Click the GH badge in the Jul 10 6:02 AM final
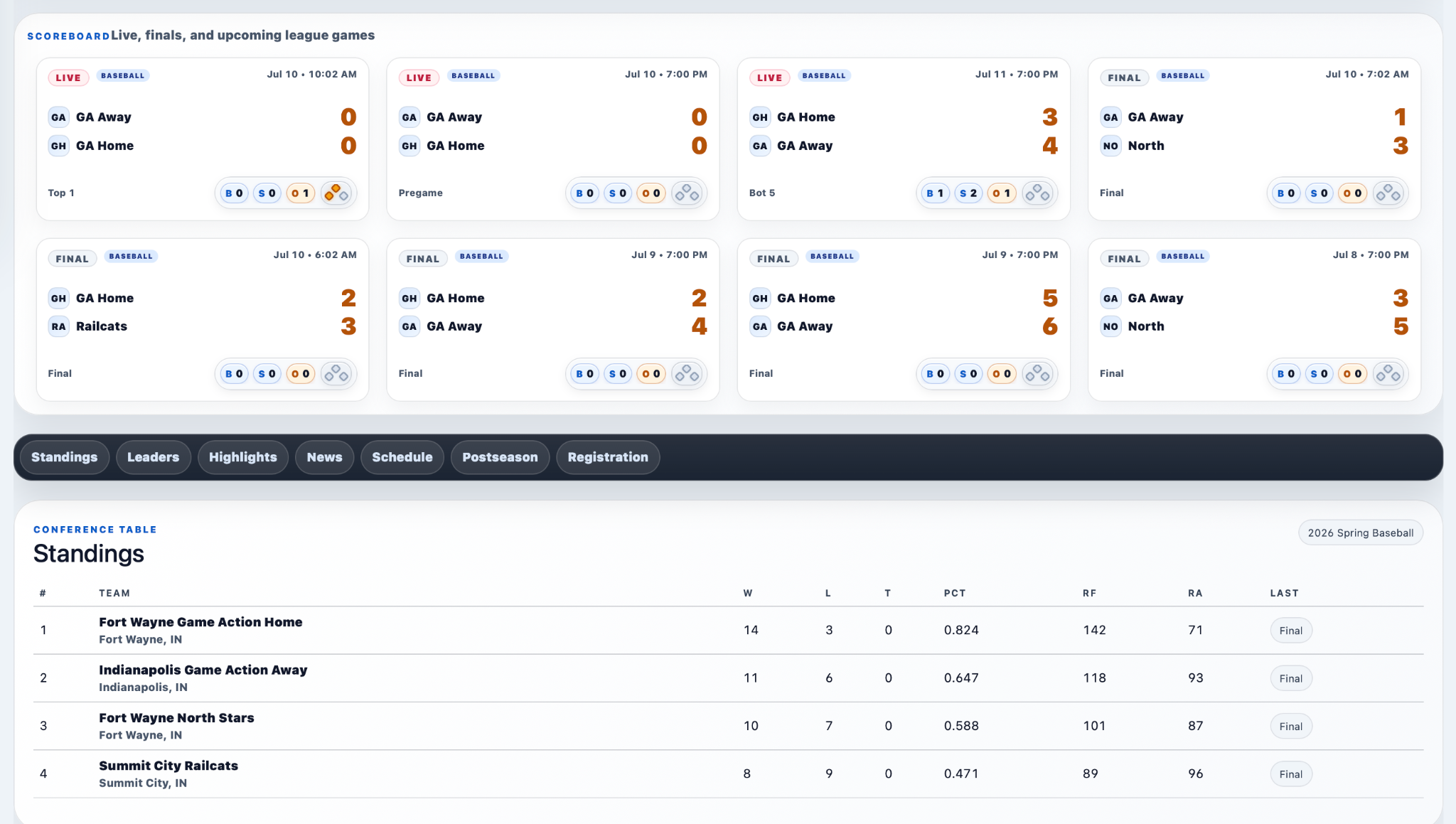1456x824 pixels. 58,299
